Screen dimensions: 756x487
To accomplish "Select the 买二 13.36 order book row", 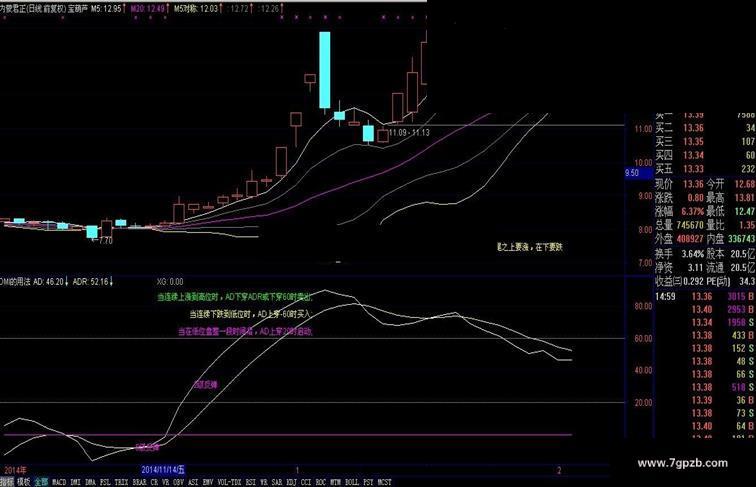I will tap(705, 128).
